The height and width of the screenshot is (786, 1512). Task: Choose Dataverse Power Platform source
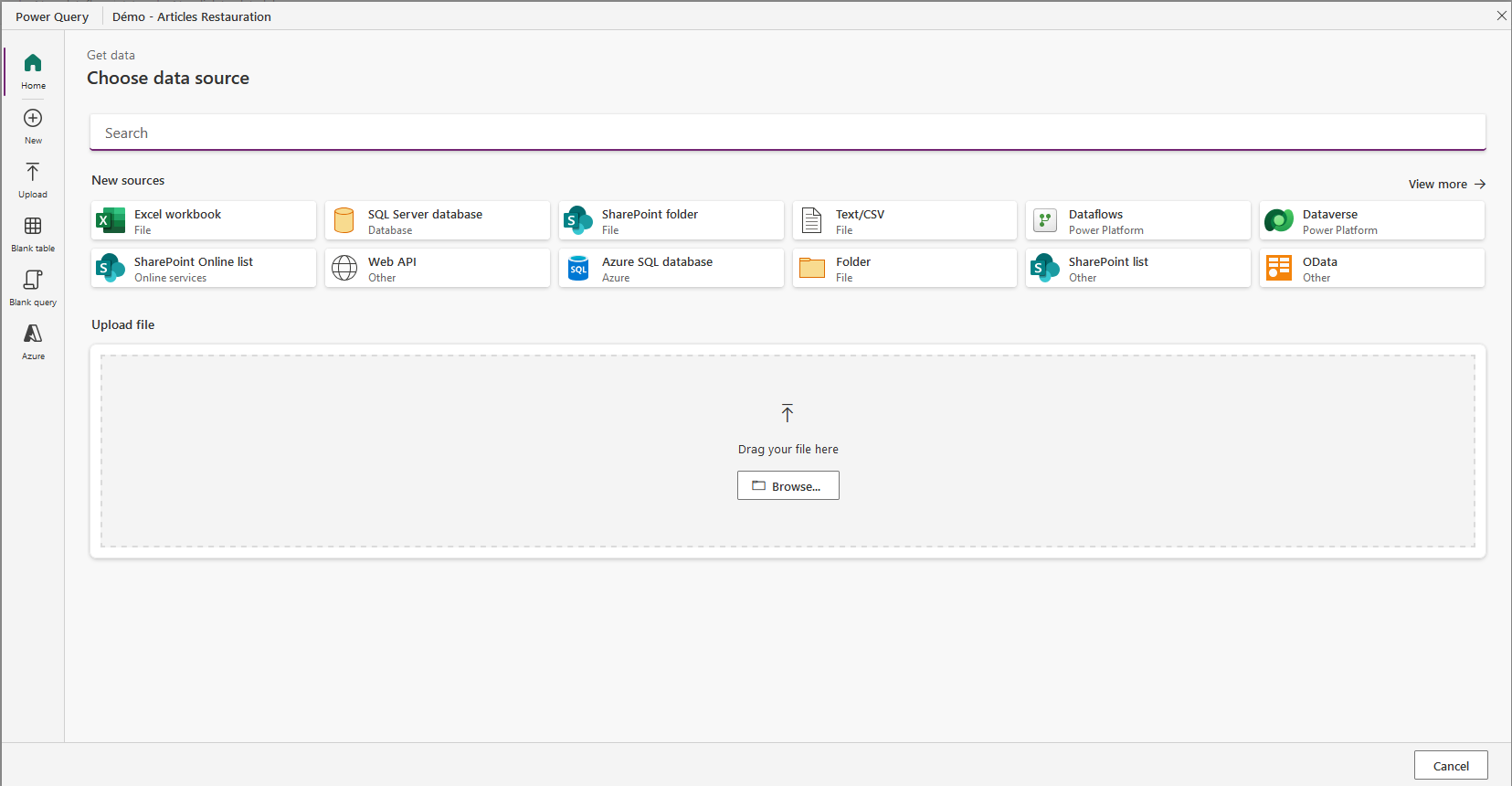click(1372, 220)
